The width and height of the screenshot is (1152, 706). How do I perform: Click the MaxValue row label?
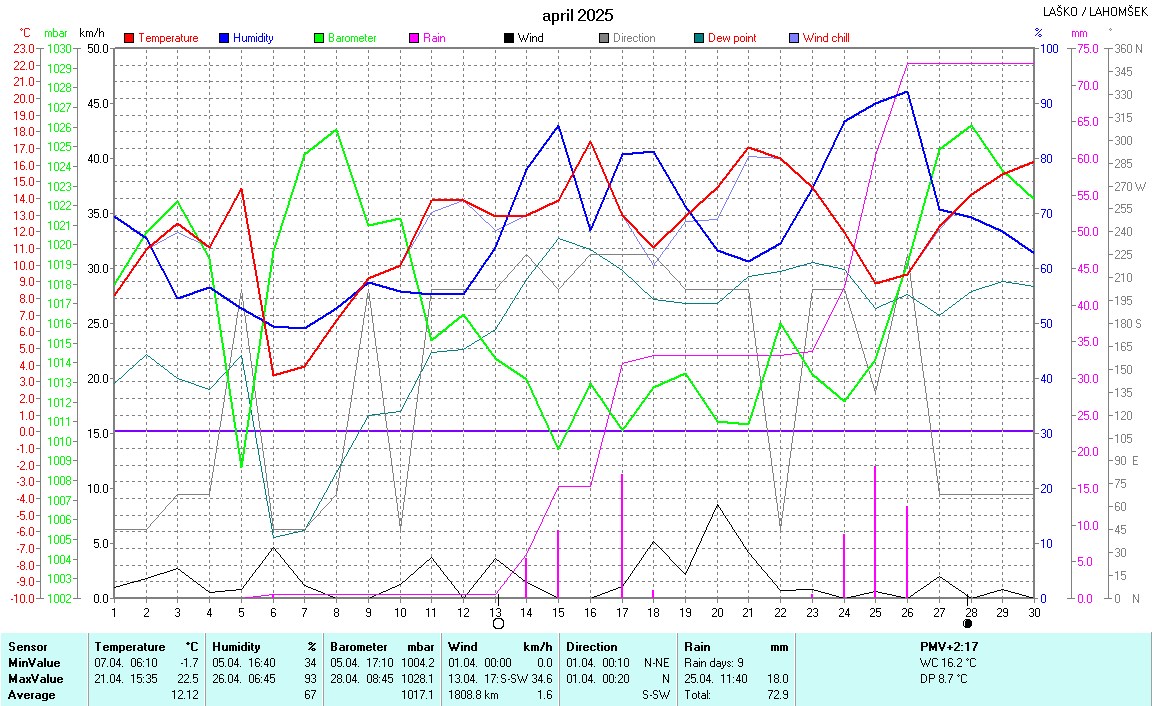tap(34, 679)
